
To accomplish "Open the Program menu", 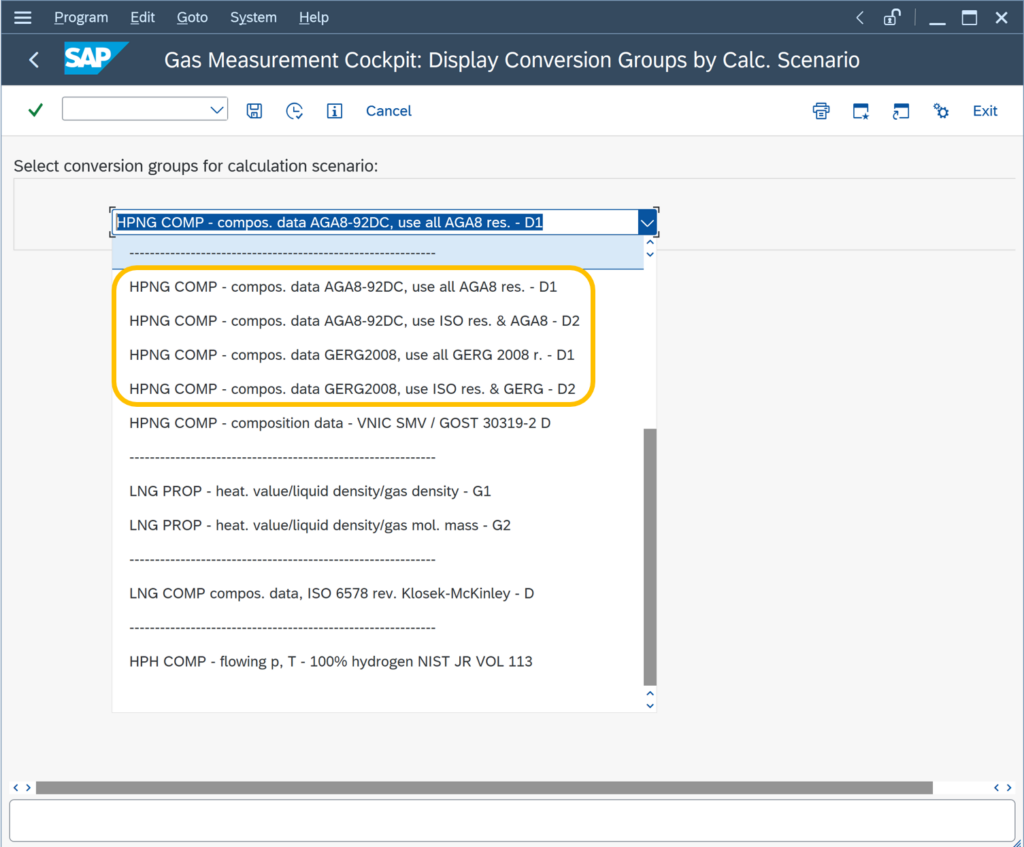I will click(81, 18).
